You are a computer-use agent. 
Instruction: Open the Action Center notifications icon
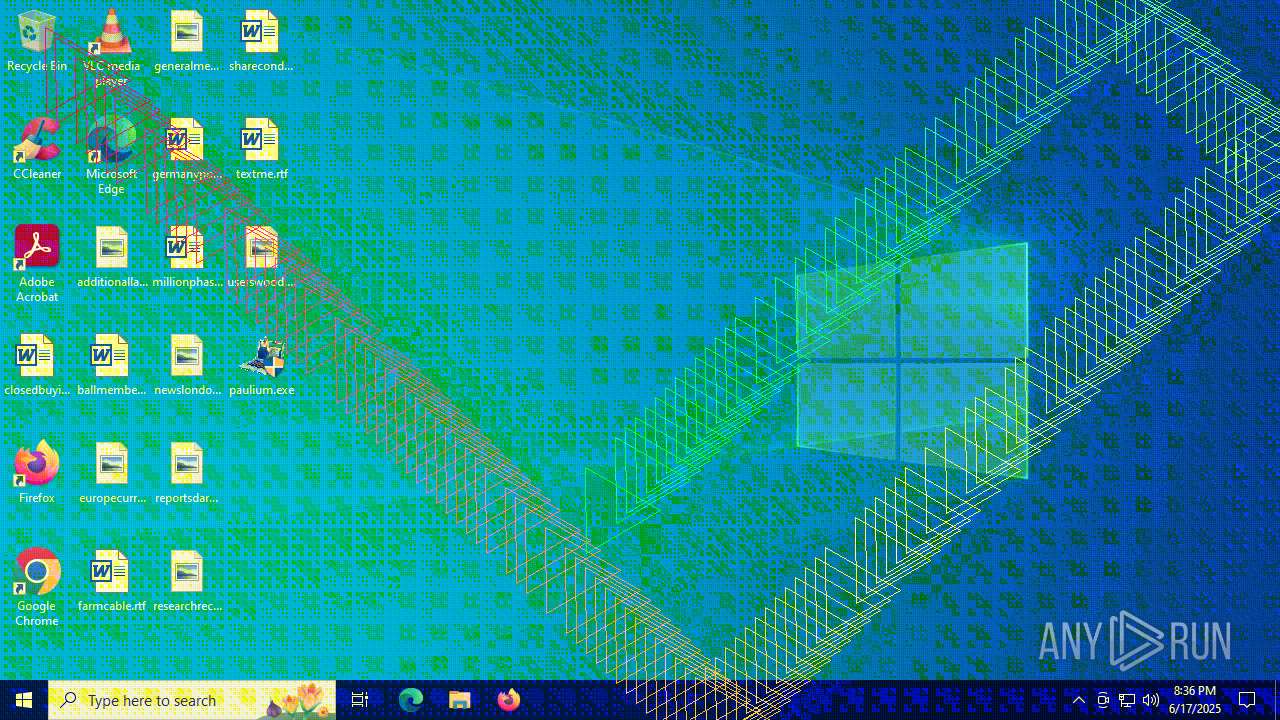(x=1247, y=700)
